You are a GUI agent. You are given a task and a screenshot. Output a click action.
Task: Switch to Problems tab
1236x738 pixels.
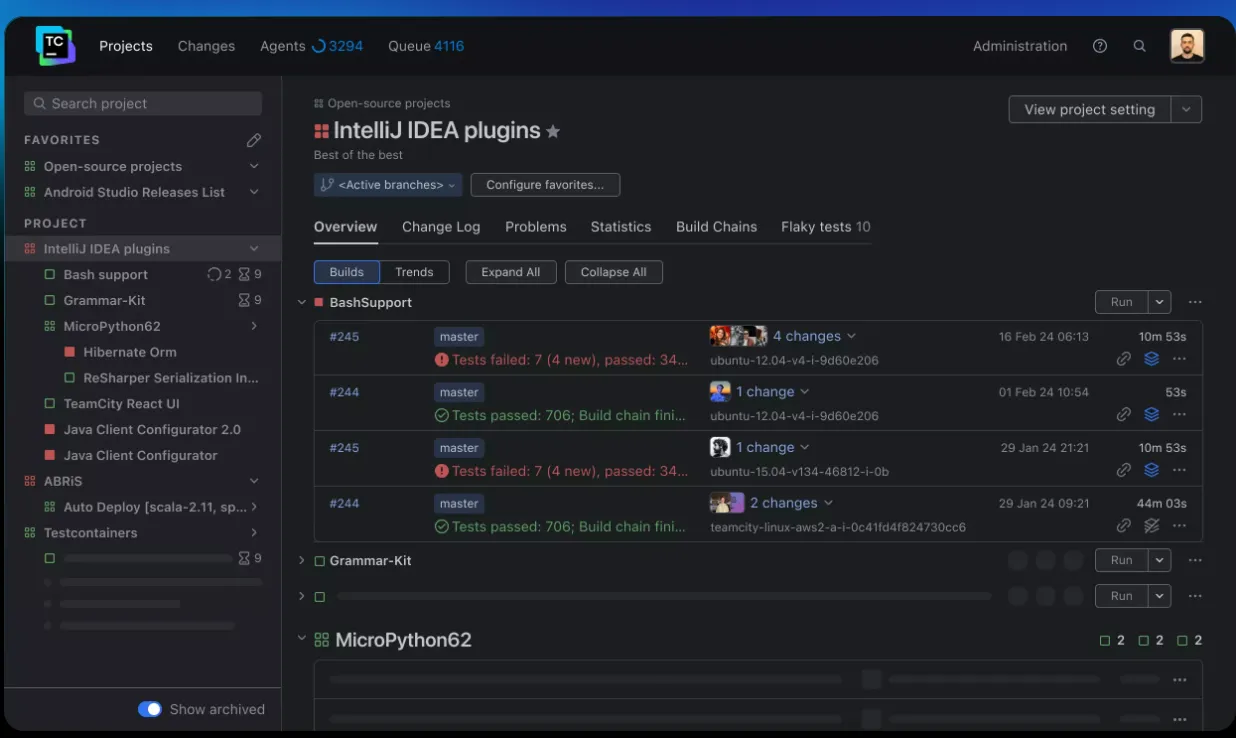point(536,227)
